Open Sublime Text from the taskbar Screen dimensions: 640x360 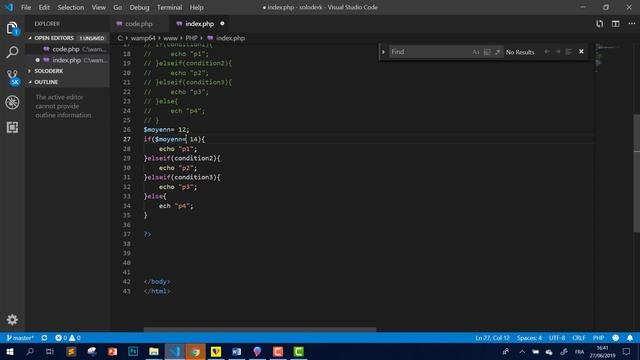[71, 351]
